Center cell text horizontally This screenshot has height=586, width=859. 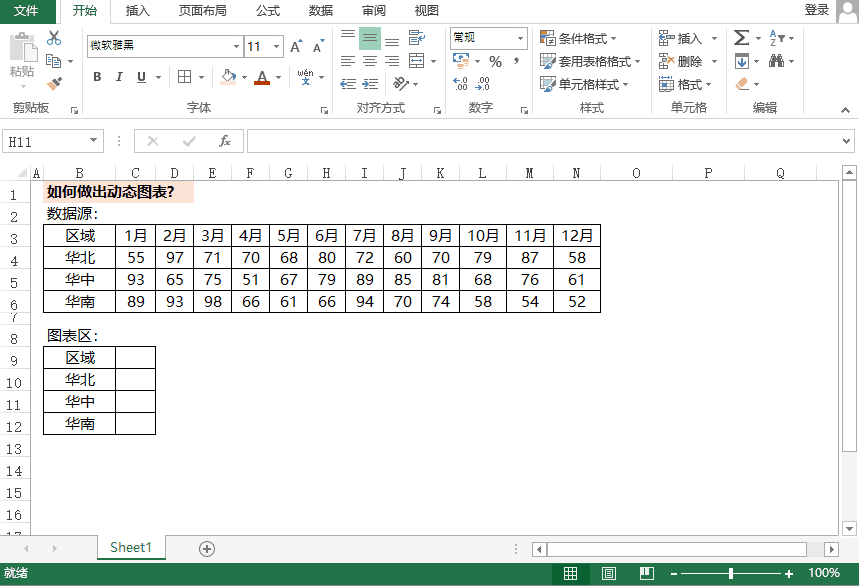pos(370,61)
